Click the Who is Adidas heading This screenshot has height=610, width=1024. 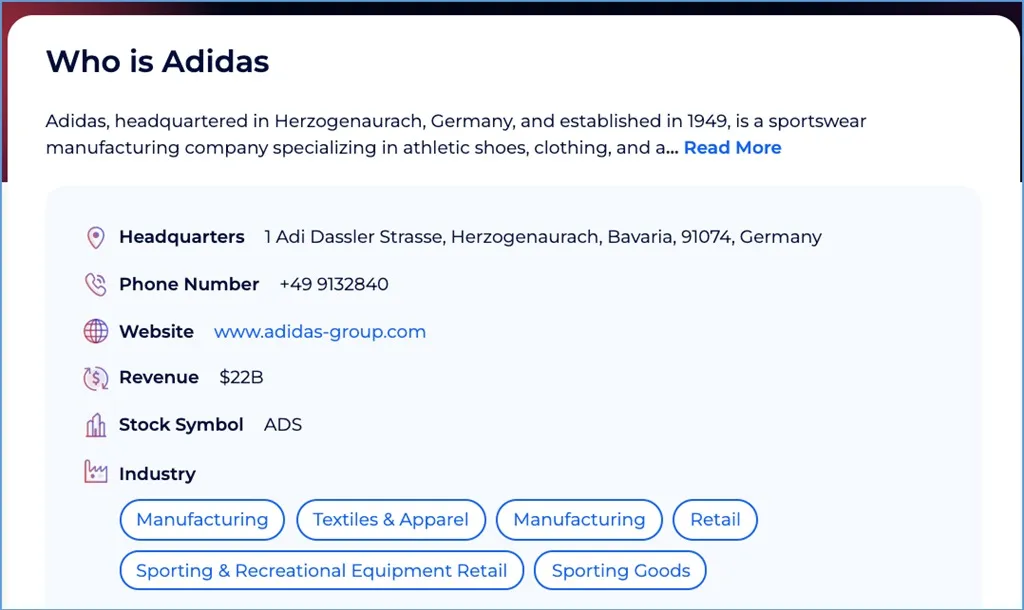click(157, 62)
